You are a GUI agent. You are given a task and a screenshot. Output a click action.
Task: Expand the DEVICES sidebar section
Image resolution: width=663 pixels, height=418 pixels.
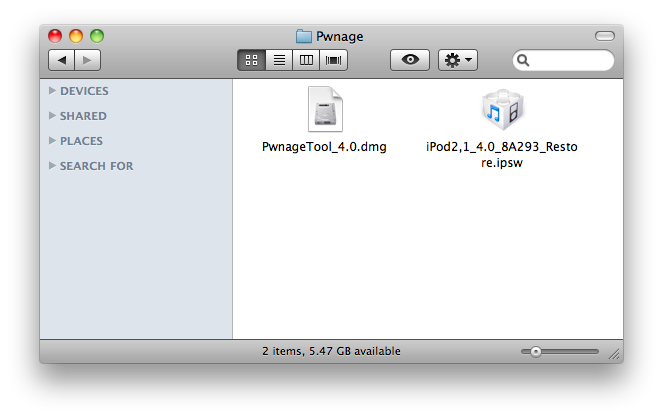coord(52,91)
